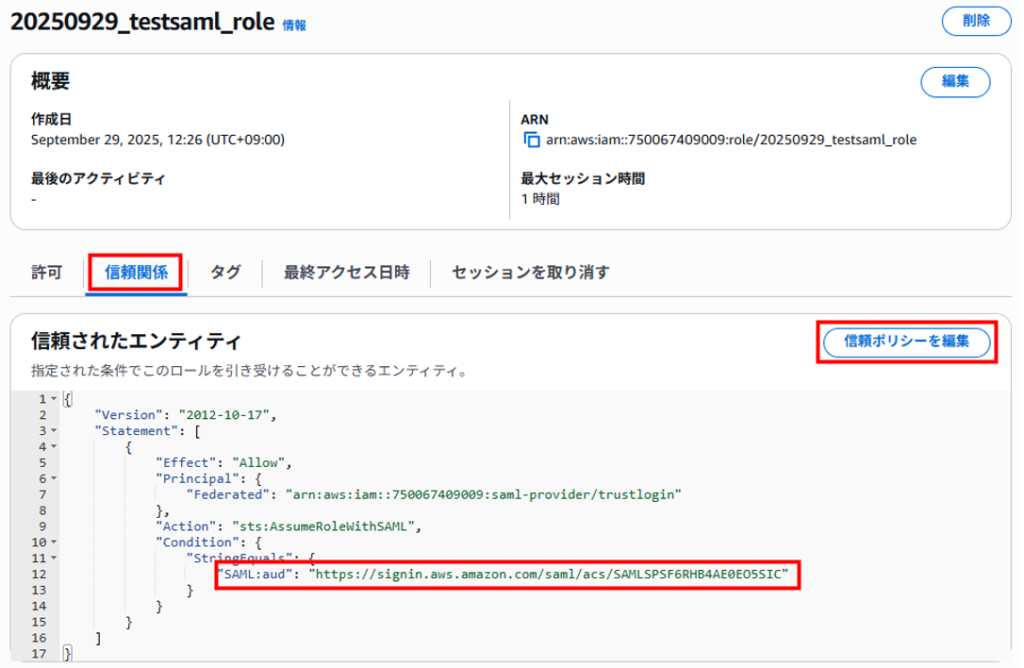This screenshot has height=668, width=1024.
Task: Open the タグ tab
Action: click(225, 273)
